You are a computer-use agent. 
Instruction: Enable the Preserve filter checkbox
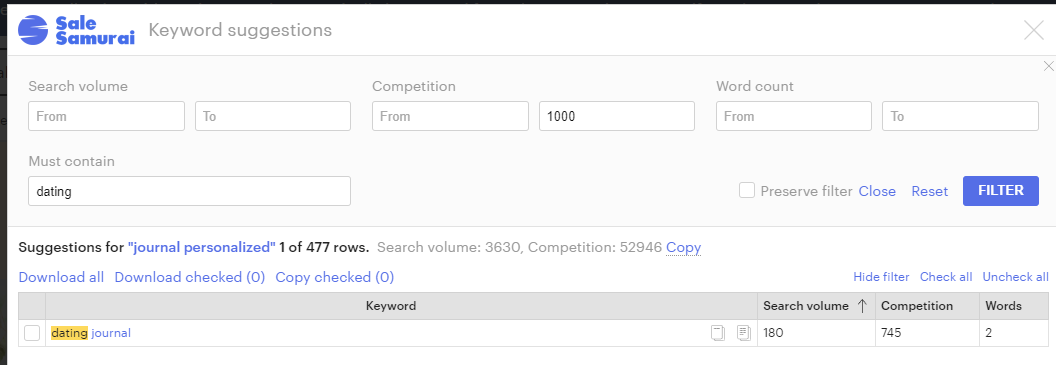[x=746, y=191]
